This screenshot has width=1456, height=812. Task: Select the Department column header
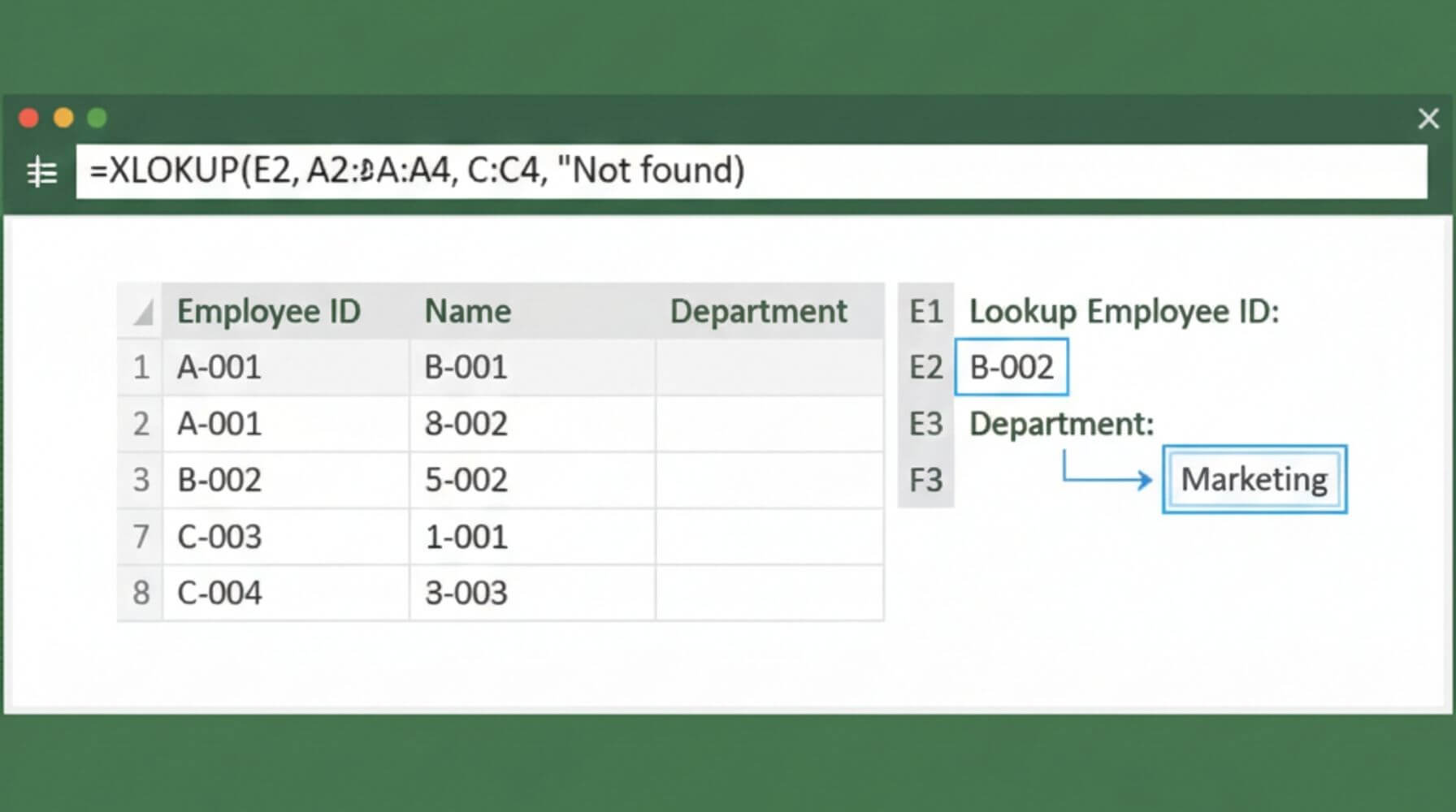click(758, 312)
